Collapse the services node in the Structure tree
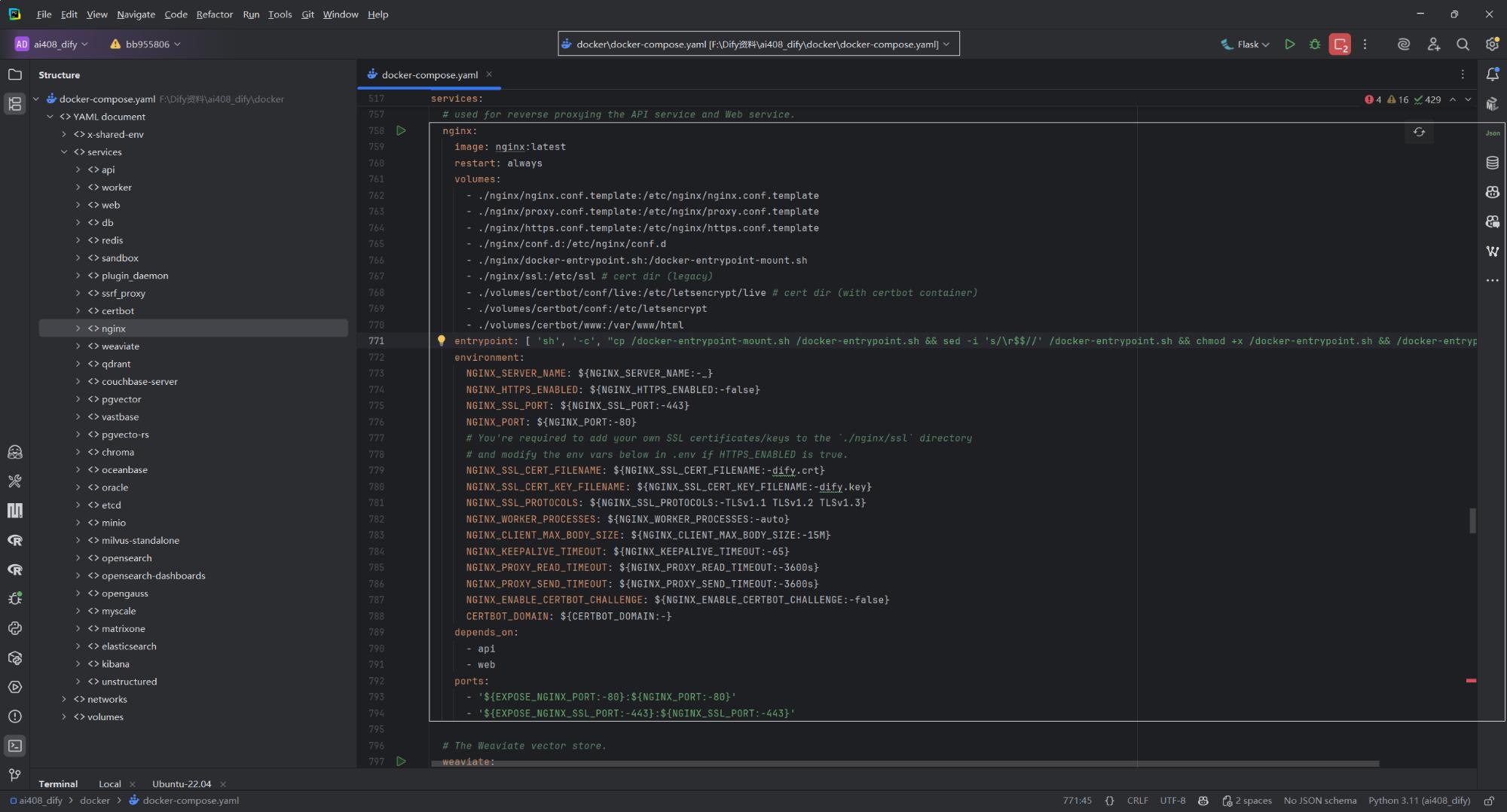Image resolution: width=1507 pixels, height=812 pixels. click(x=64, y=152)
